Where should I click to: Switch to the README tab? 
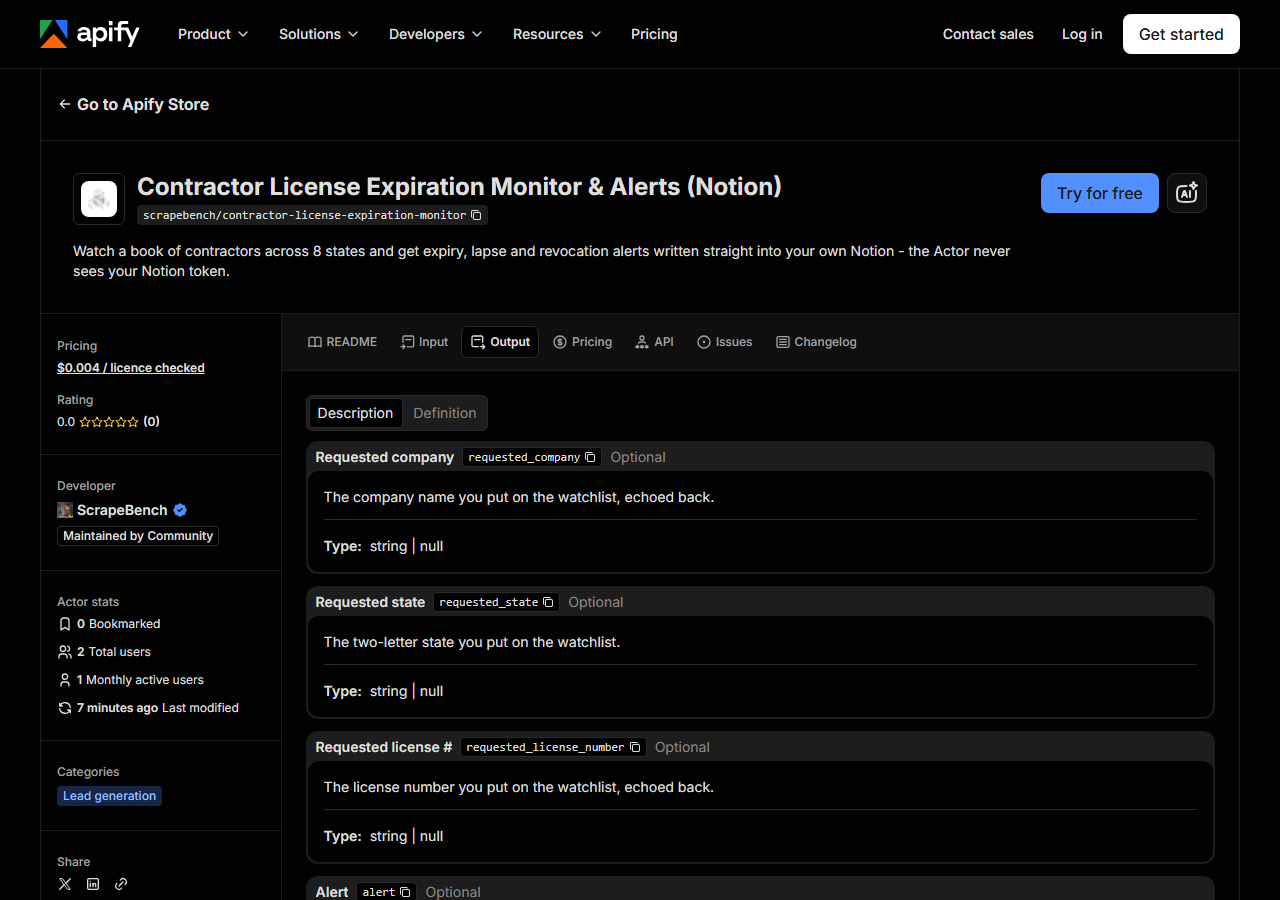[x=343, y=342]
